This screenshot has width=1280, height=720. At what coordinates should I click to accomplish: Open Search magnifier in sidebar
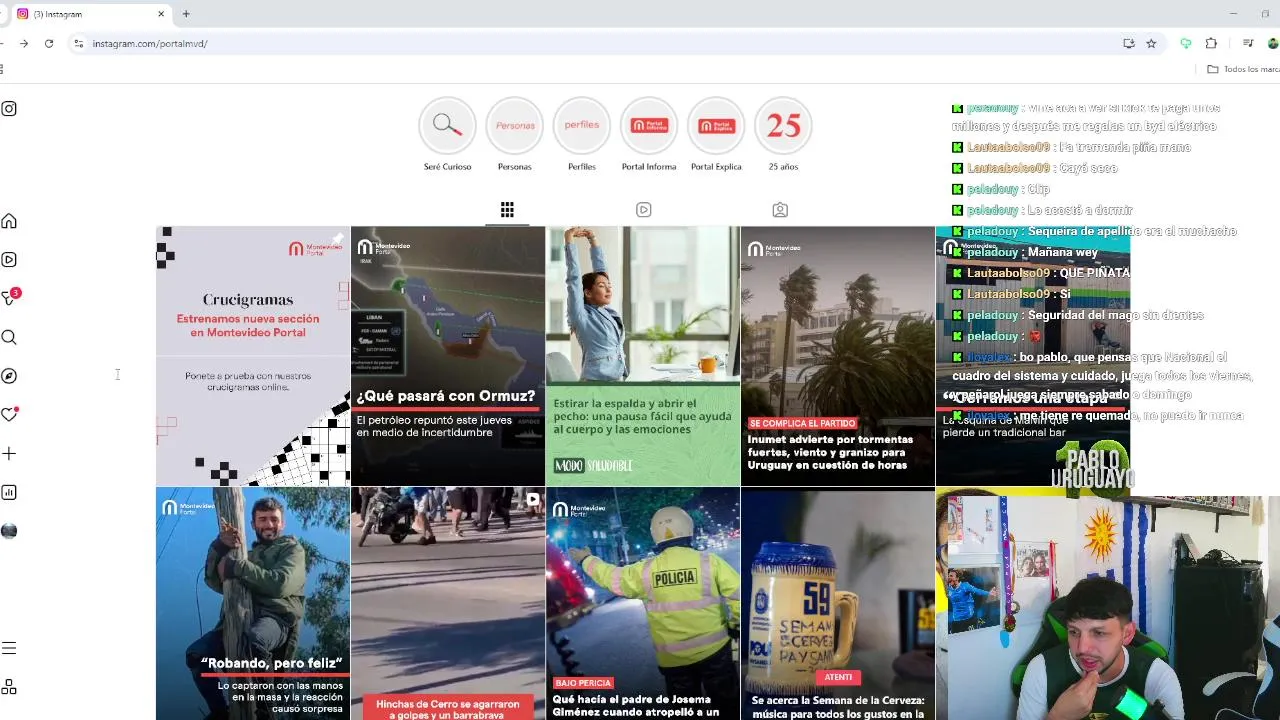click(9, 337)
